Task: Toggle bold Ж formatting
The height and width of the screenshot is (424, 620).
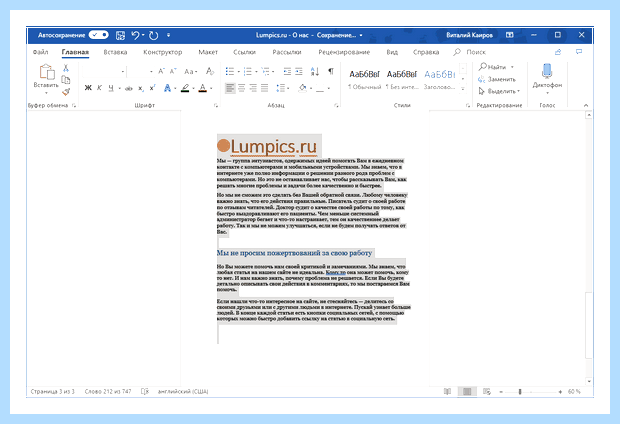Action: point(88,88)
